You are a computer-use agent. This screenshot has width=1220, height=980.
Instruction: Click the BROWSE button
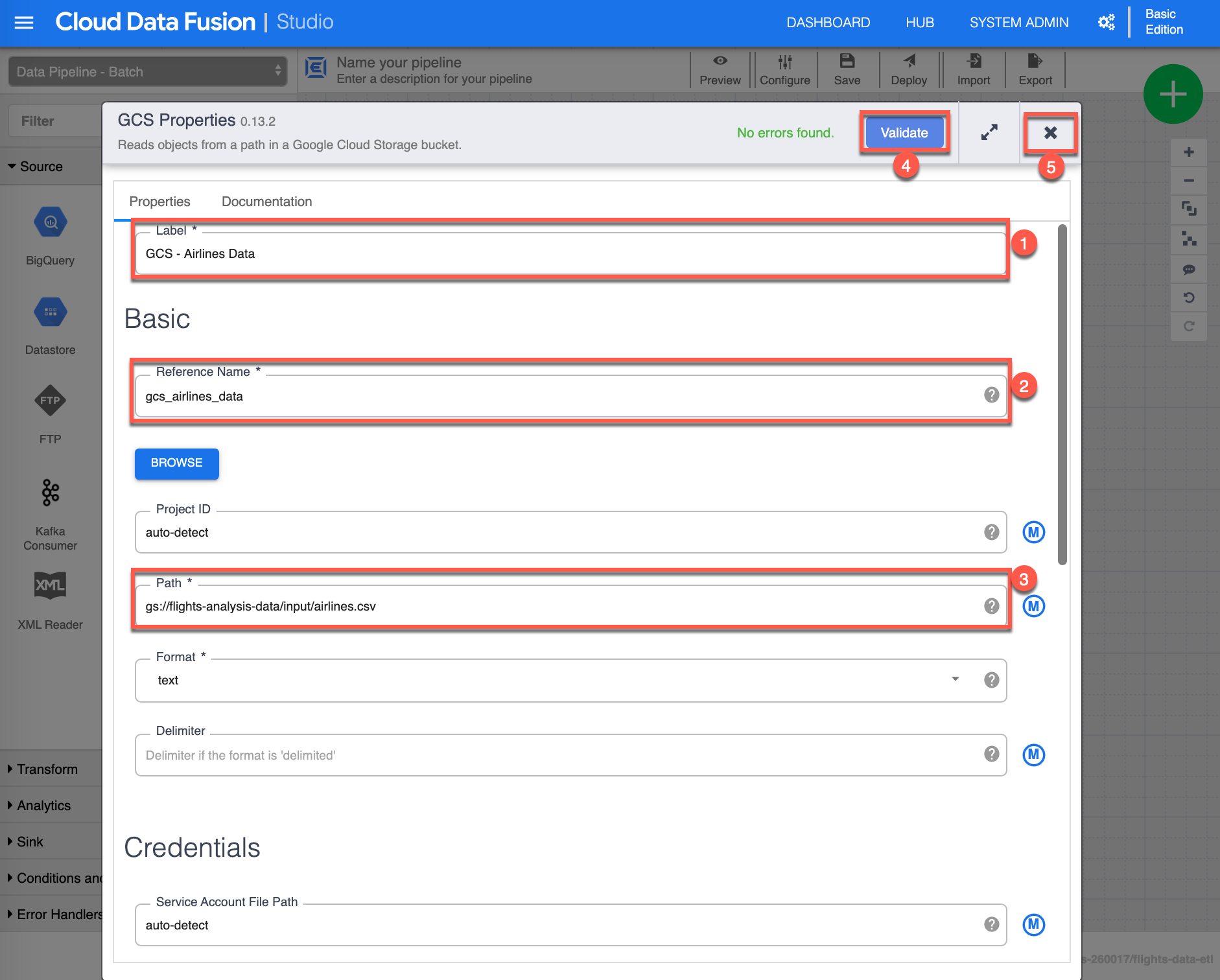(176, 463)
